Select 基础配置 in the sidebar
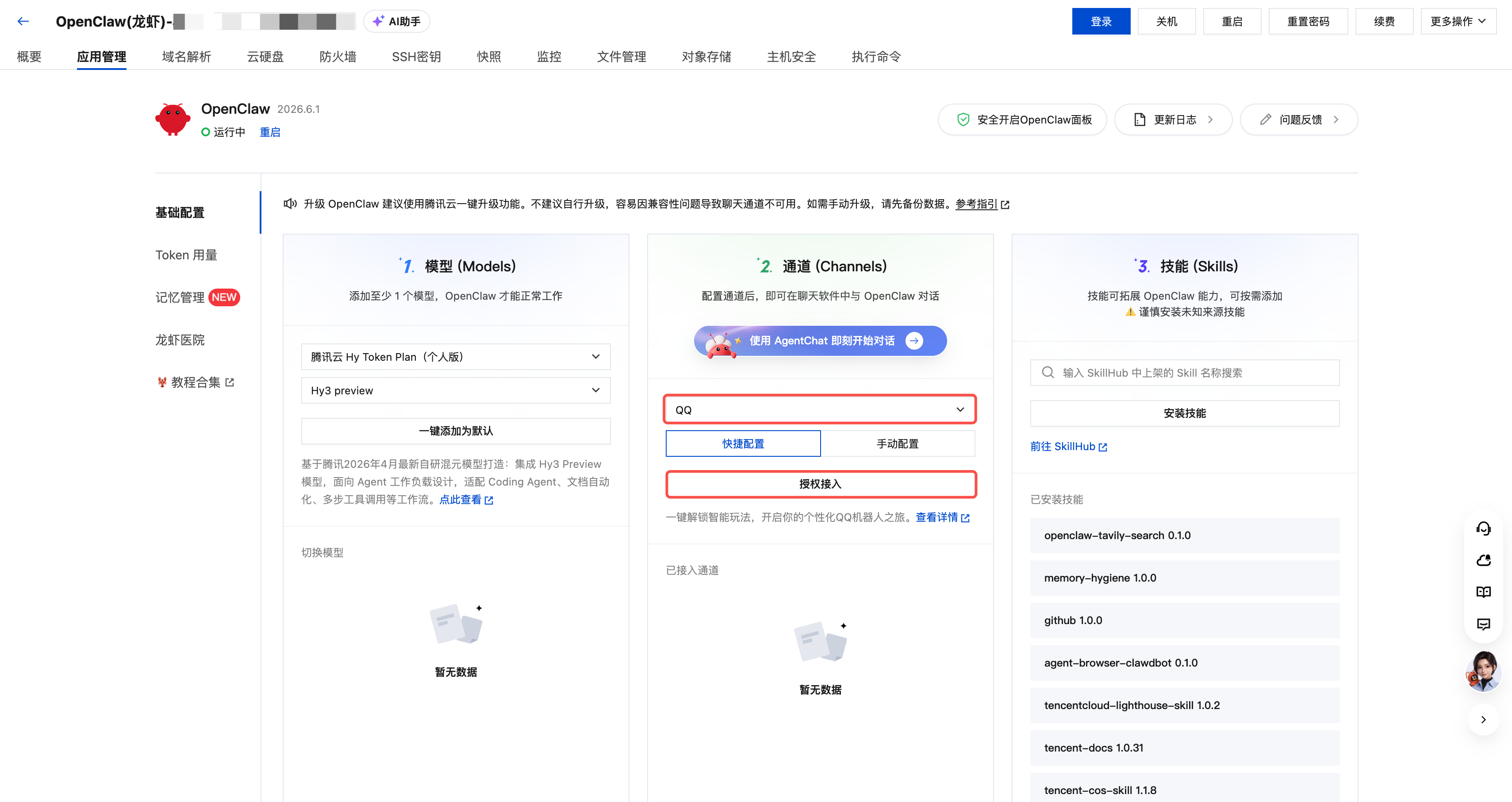 pyautogui.click(x=180, y=212)
